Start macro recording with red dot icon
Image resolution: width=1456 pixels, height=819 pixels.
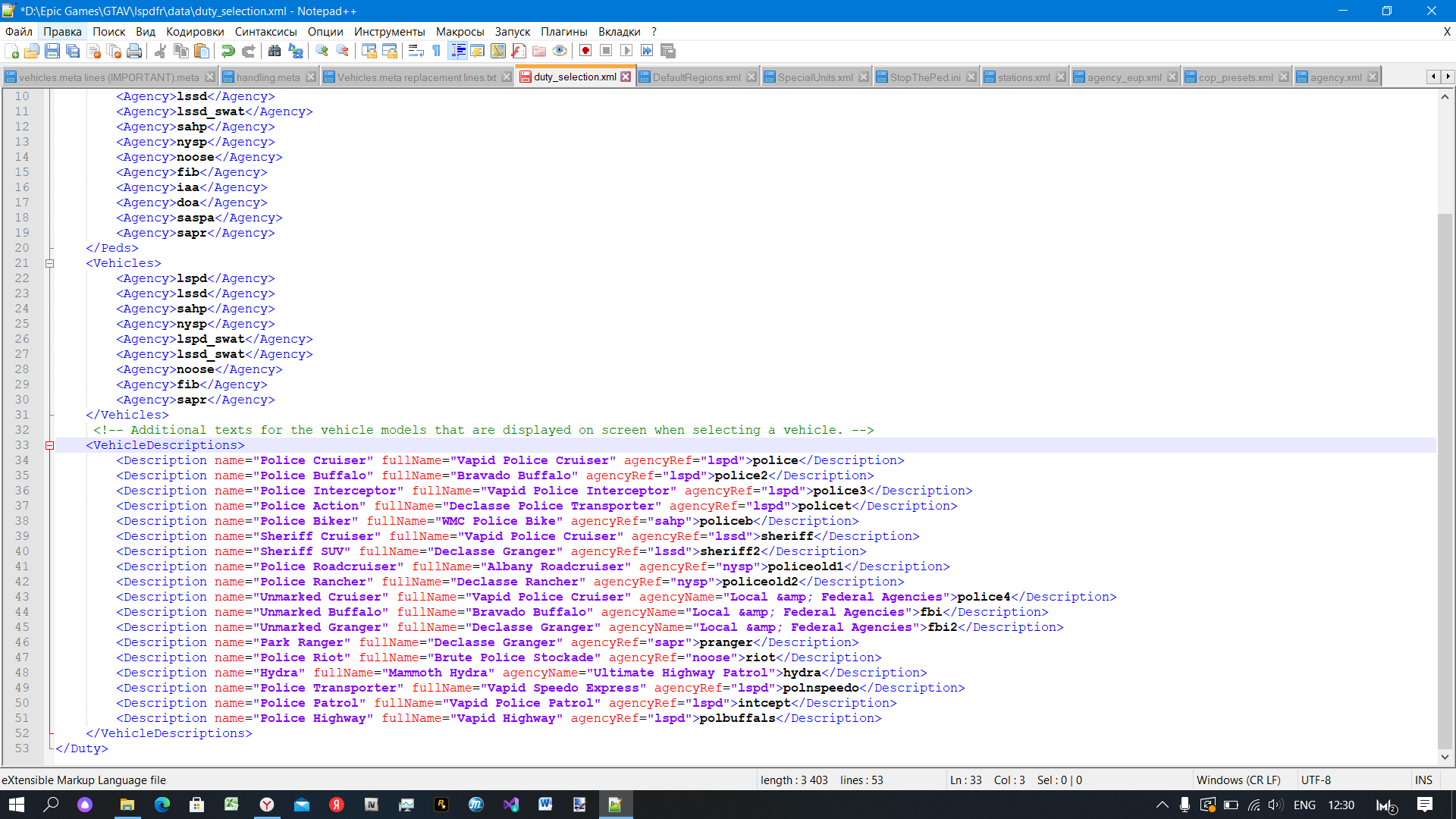click(x=585, y=51)
